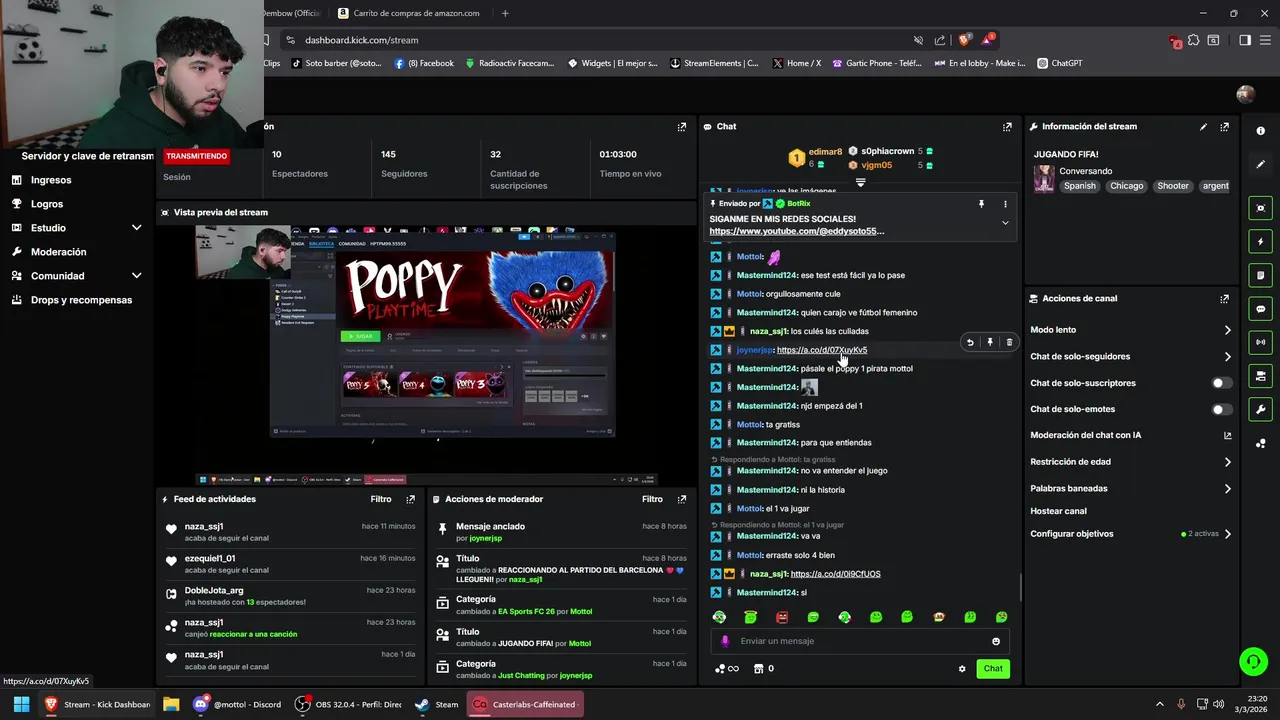
Task: Delete joynerjsp's chat message
Action: (x=1009, y=342)
